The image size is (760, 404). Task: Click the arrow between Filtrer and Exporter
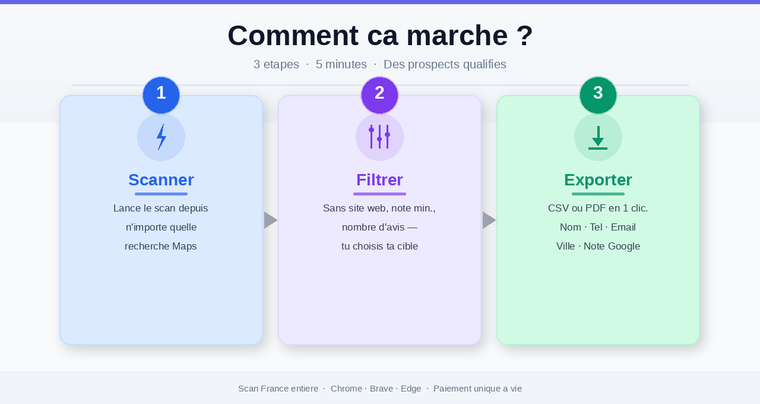(489, 220)
